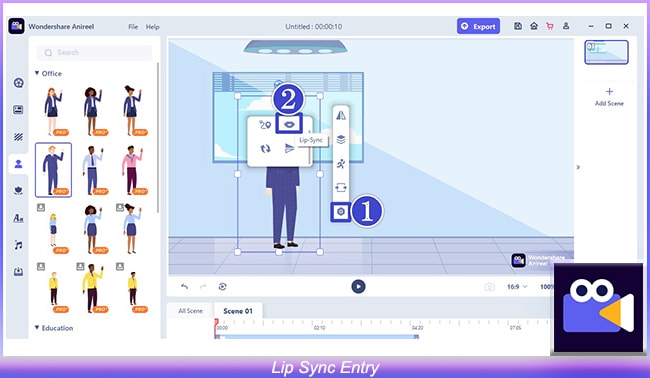Open the shopping cart icon

550,26
